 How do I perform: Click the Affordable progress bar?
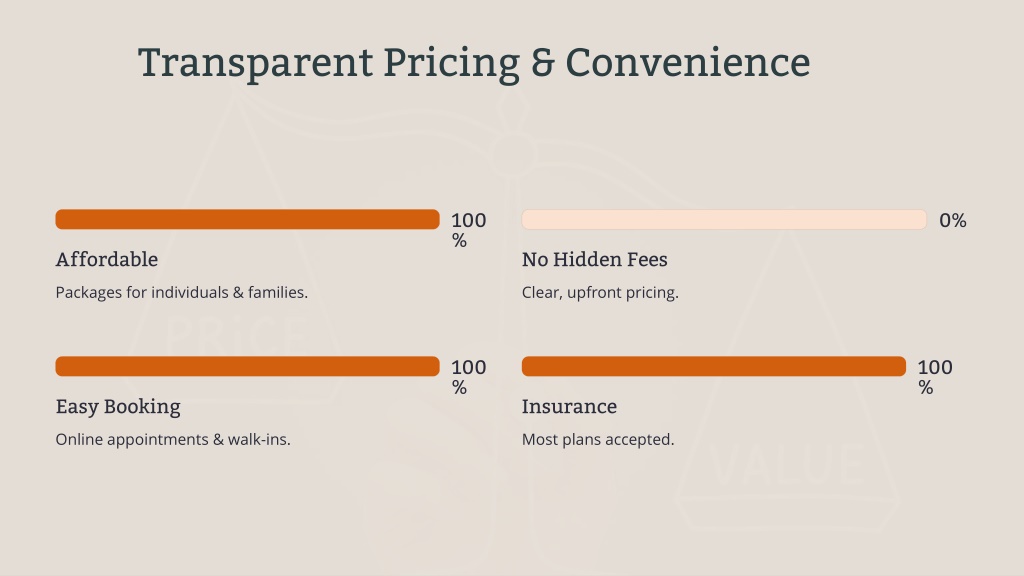(248, 219)
